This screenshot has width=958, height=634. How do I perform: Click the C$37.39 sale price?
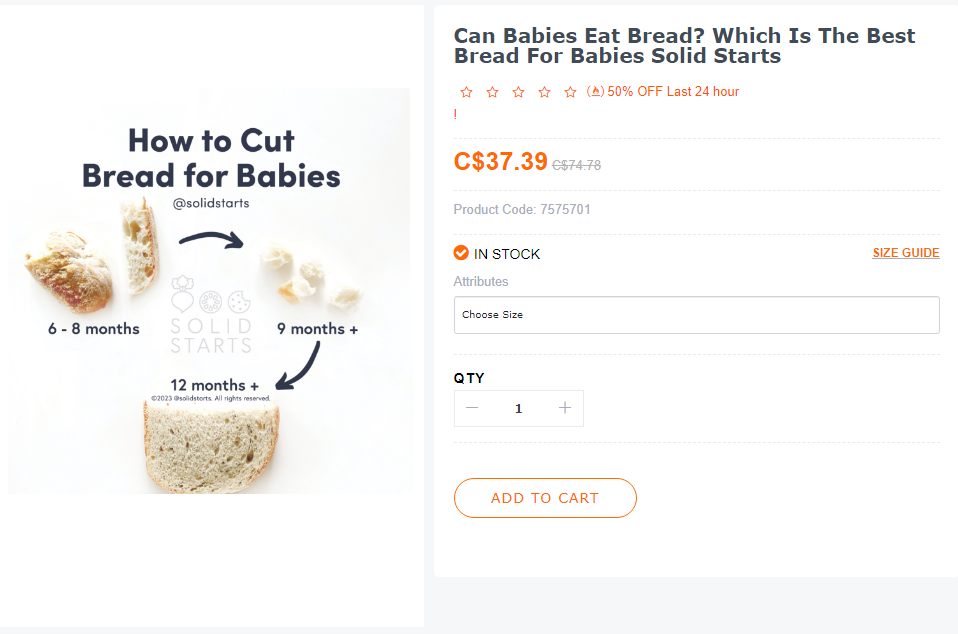tap(500, 162)
